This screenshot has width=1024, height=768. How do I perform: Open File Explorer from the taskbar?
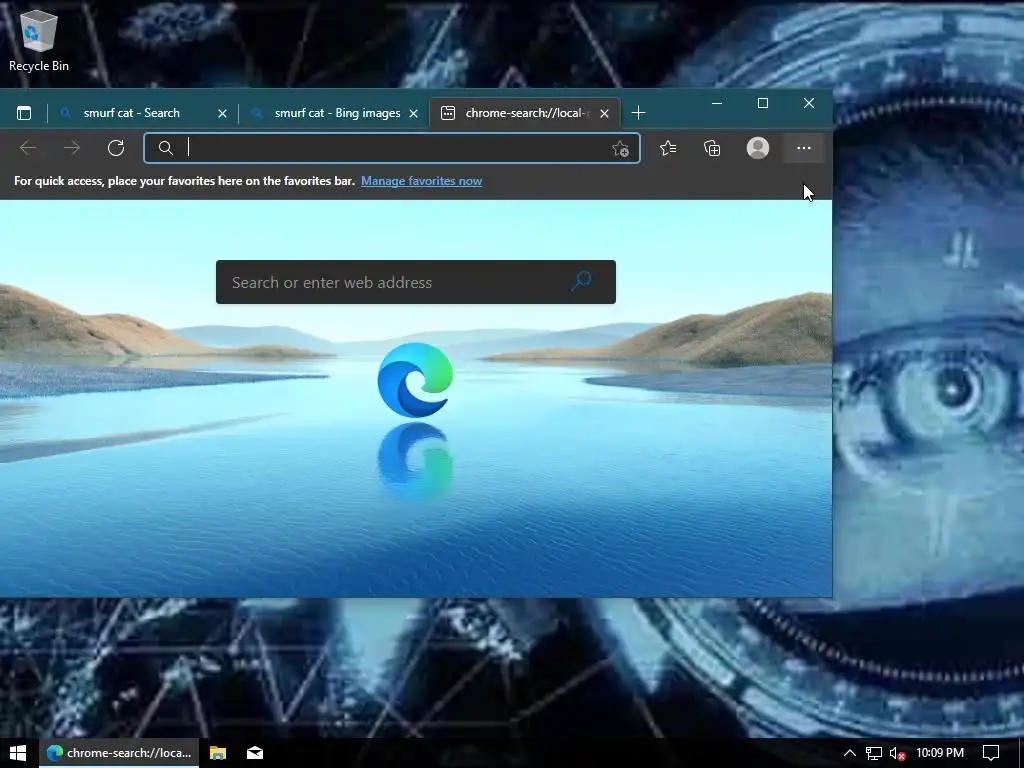click(217, 753)
